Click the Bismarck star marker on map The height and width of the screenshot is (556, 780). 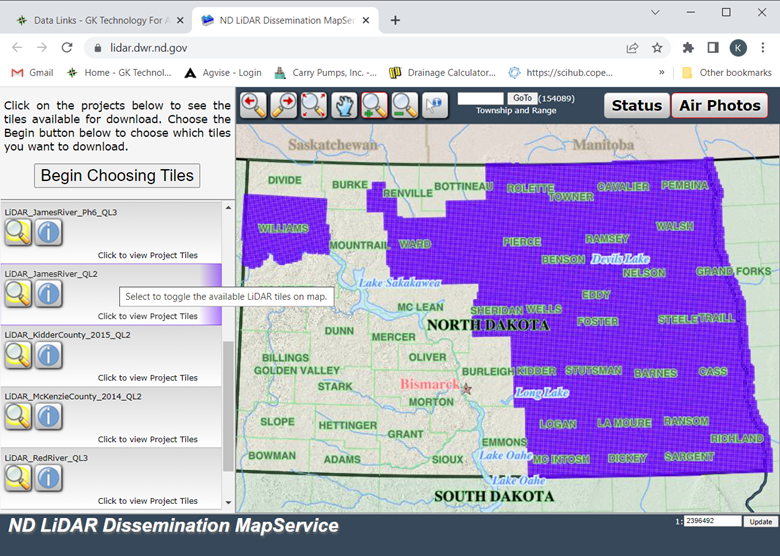click(466, 388)
